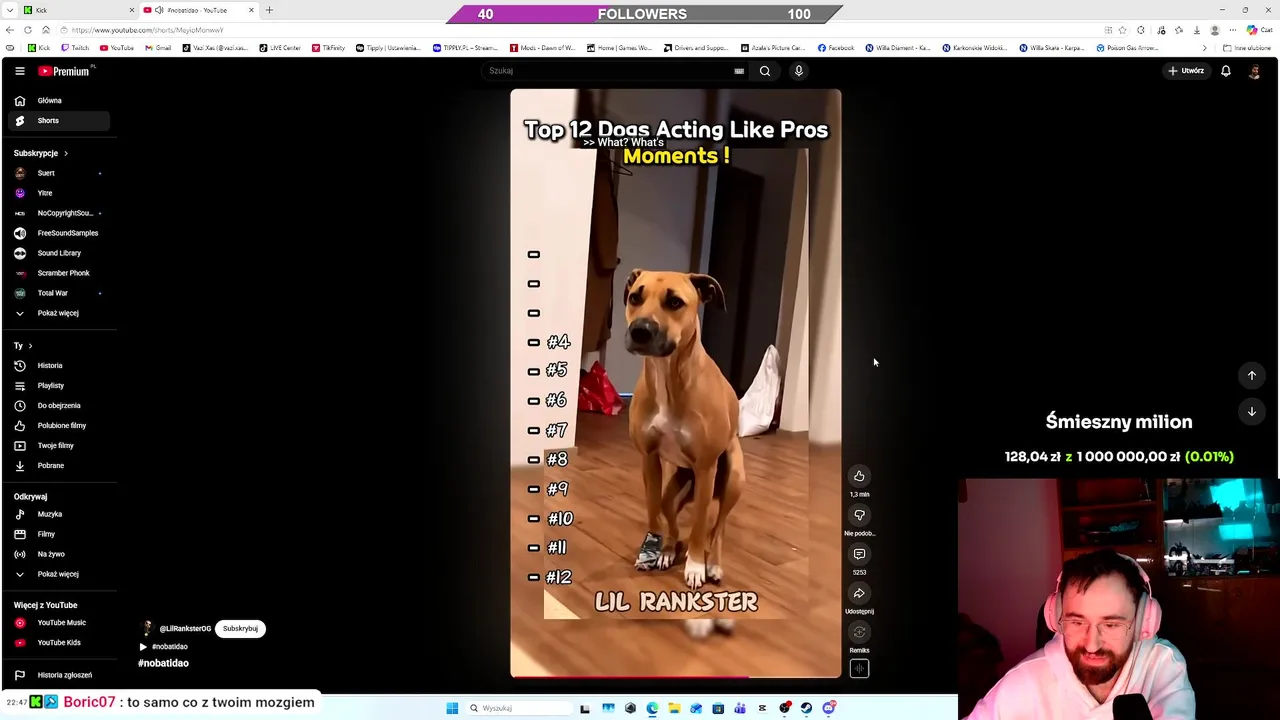Open the on-screen keyboard in search box
Screen dimensions: 1280x720
(x=739, y=71)
